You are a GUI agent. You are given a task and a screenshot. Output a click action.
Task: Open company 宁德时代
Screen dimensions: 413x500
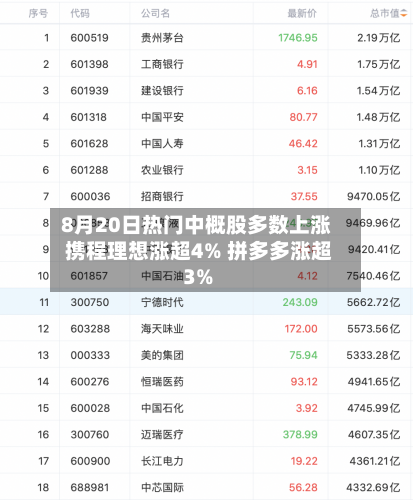[x=162, y=302]
